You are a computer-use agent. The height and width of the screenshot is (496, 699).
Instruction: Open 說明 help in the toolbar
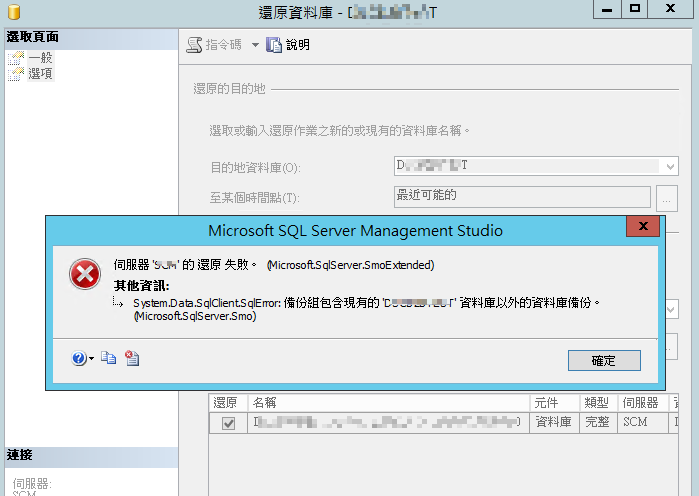click(x=288, y=45)
